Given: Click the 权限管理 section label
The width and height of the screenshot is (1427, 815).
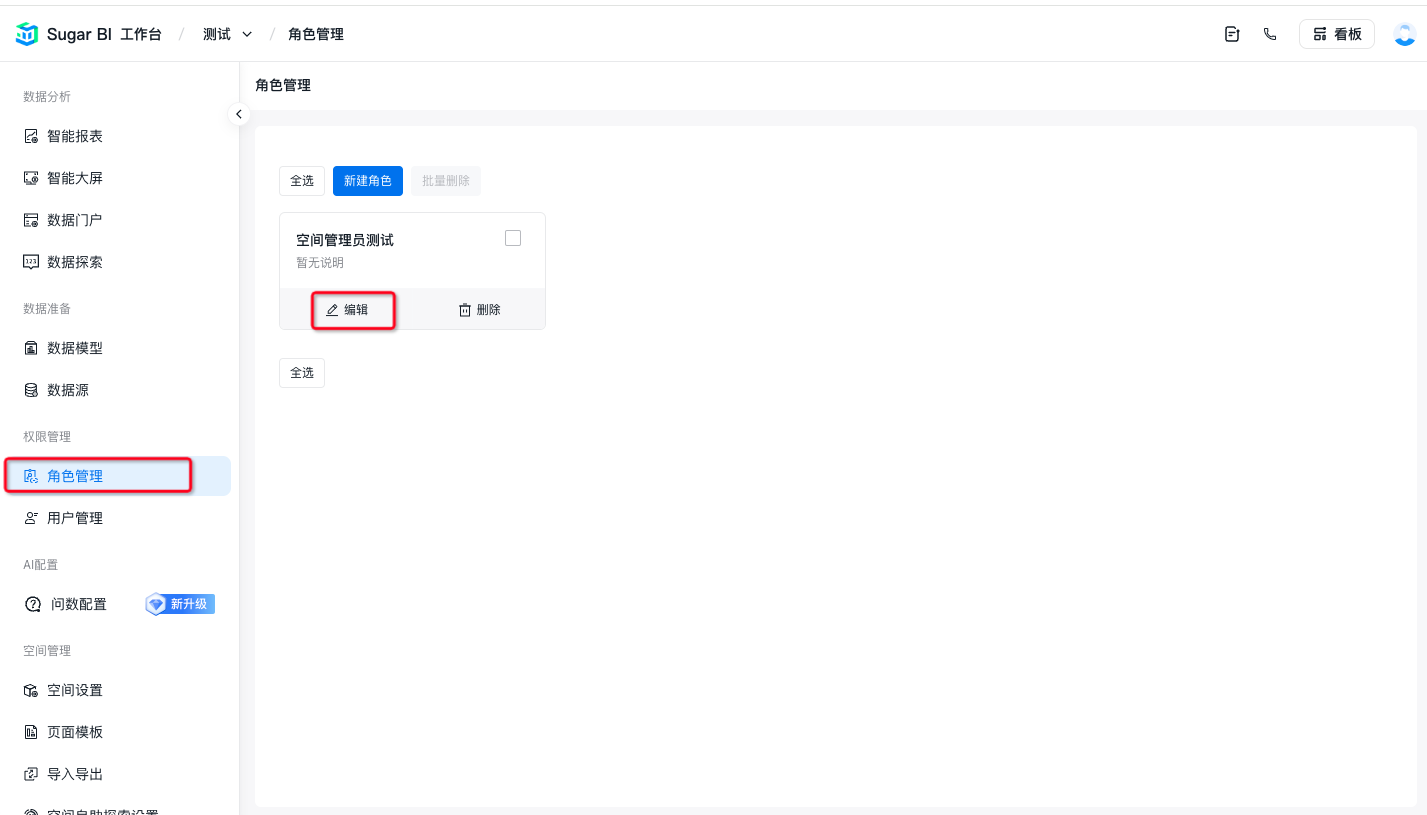Looking at the screenshot, I should (x=47, y=437).
